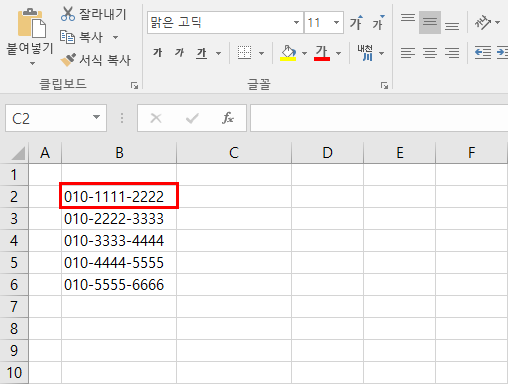Screen dimensions: 508x384
Task: Toggle underline 가 formatting
Action: coord(201,53)
